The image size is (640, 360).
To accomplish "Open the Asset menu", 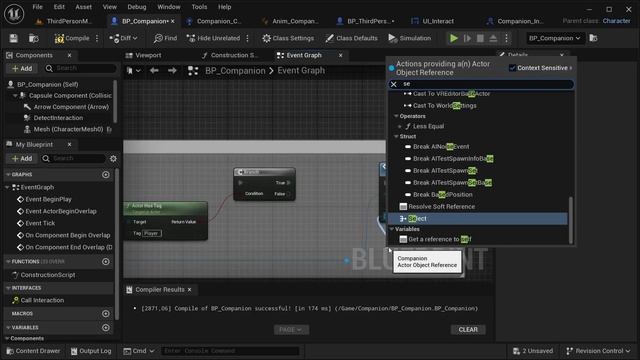I will [x=84, y=7].
